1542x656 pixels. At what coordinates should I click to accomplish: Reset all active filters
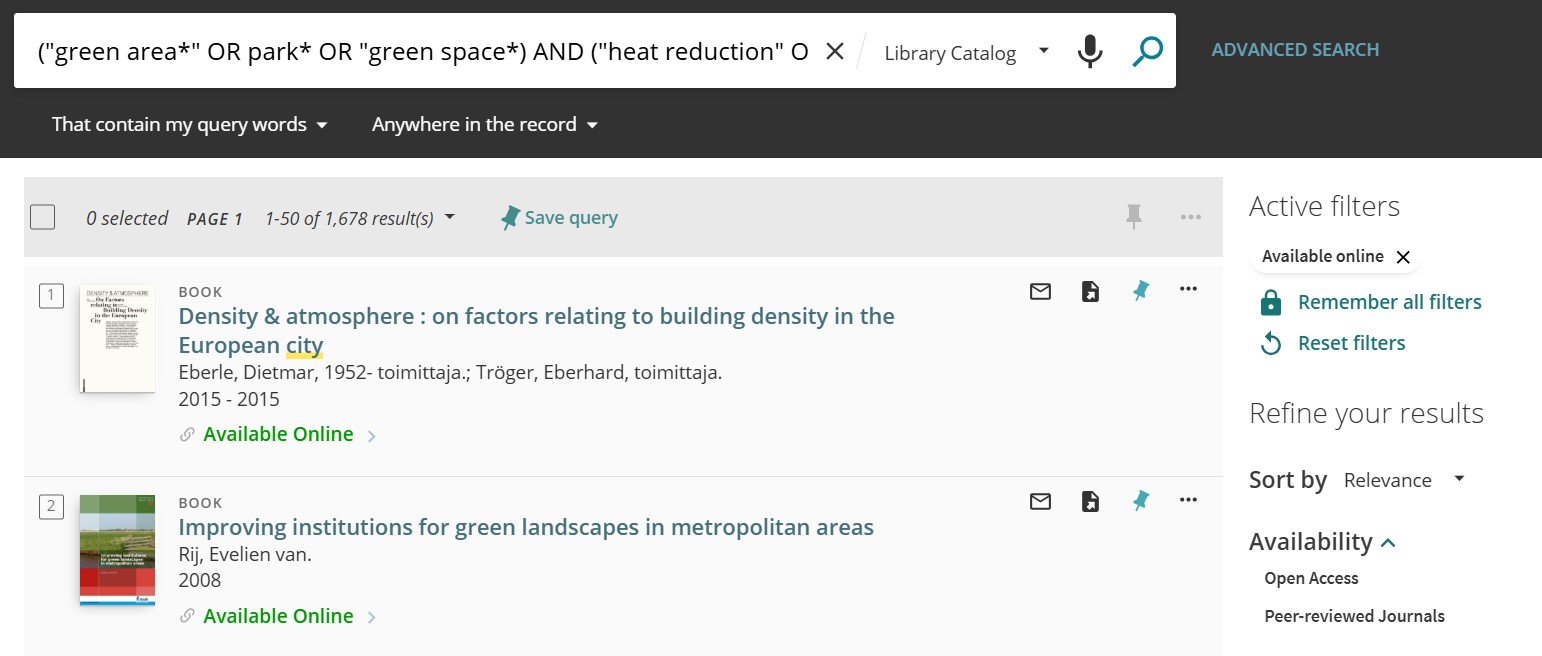(x=1351, y=343)
